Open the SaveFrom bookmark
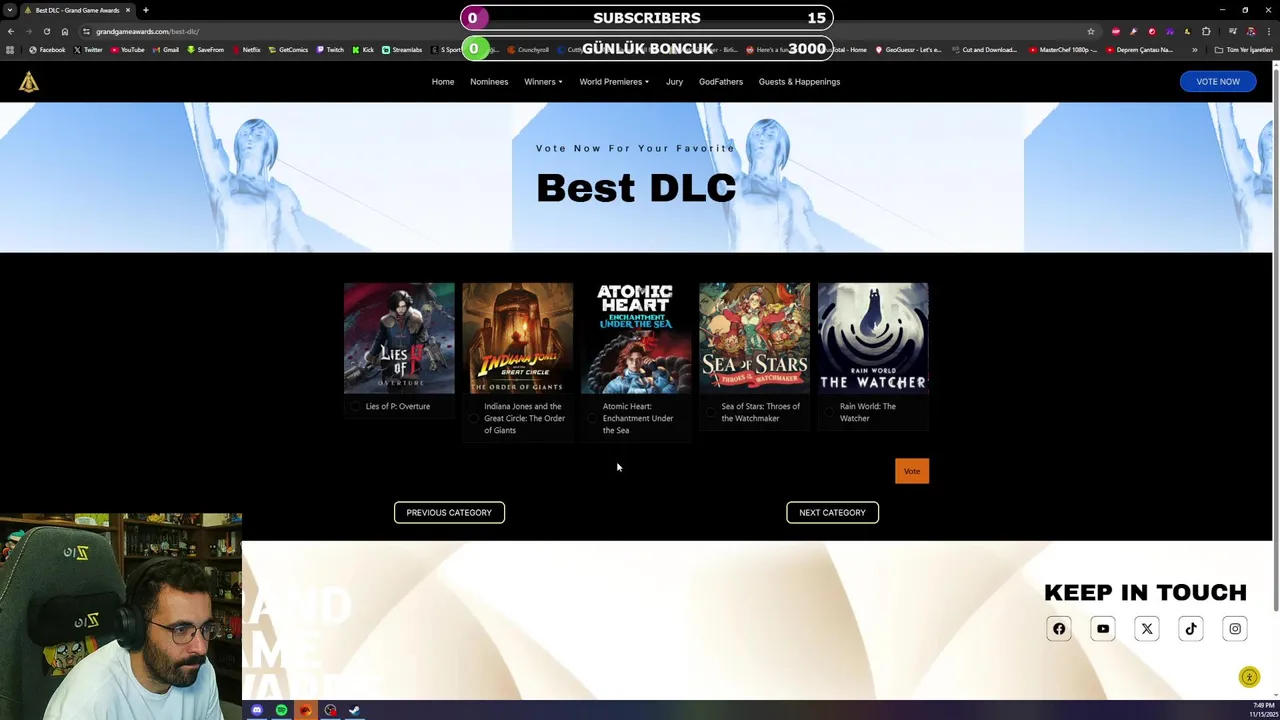Viewport: 1280px width, 720px height. tap(206, 50)
